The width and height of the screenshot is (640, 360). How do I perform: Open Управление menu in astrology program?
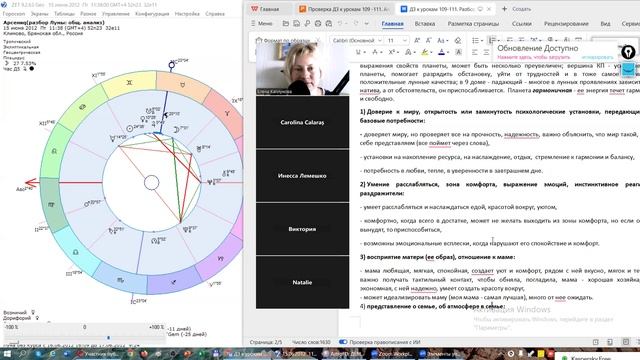point(116,13)
